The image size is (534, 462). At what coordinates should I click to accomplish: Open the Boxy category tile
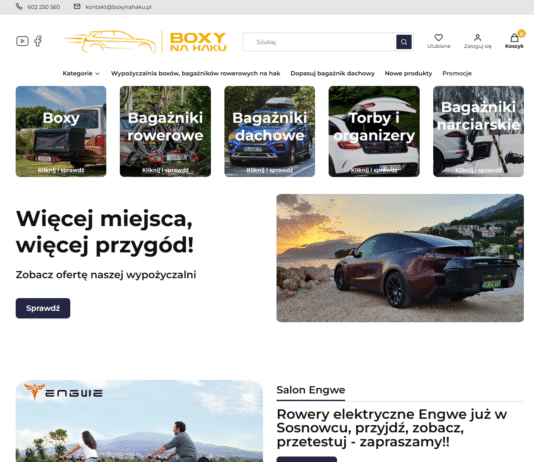(61, 131)
